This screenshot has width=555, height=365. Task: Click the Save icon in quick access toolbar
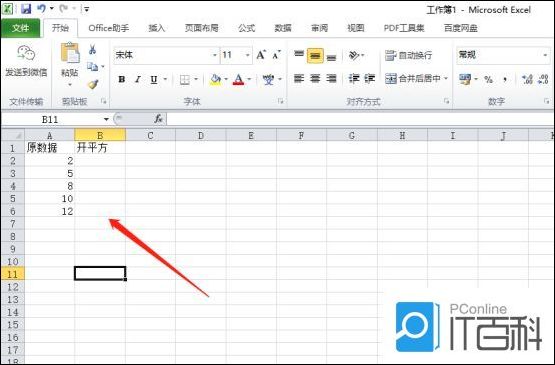pyautogui.click(x=25, y=9)
